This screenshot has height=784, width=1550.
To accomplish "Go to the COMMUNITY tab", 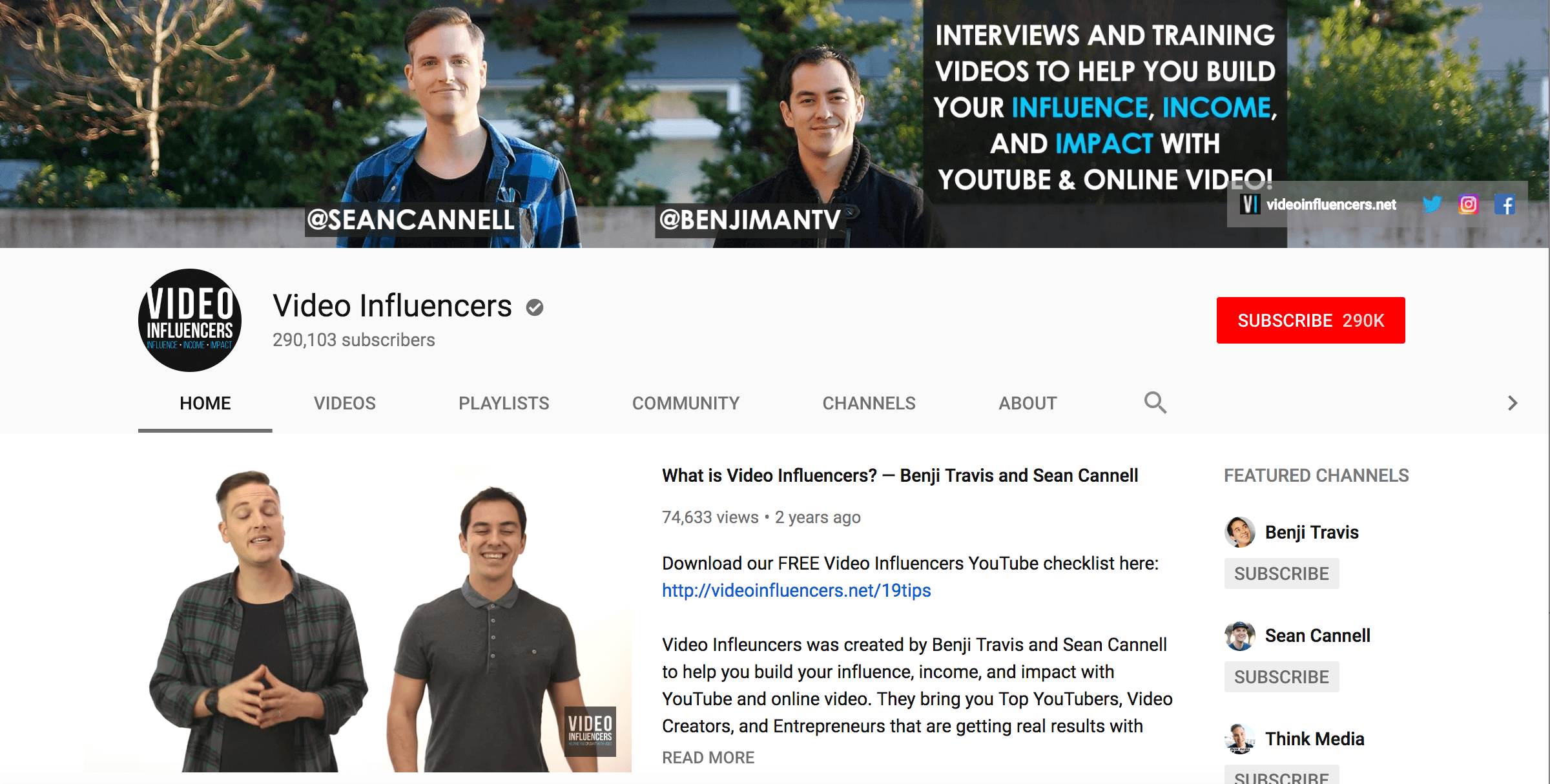I will (x=686, y=403).
